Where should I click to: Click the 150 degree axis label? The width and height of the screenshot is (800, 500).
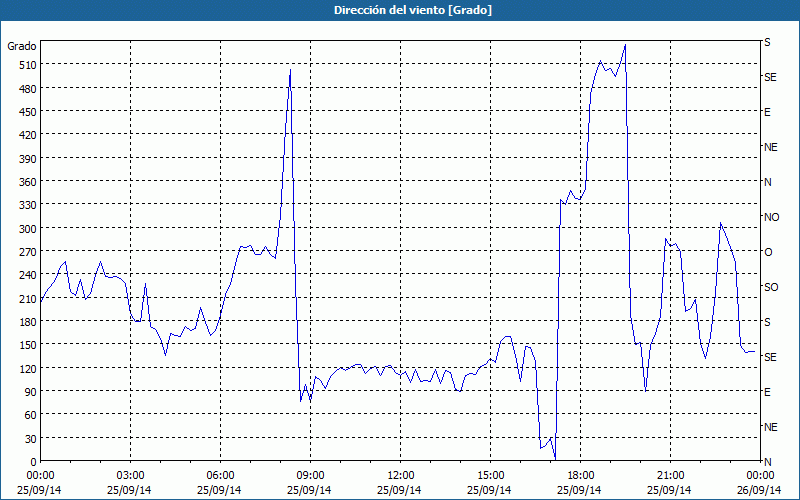(x=28, y=345)
